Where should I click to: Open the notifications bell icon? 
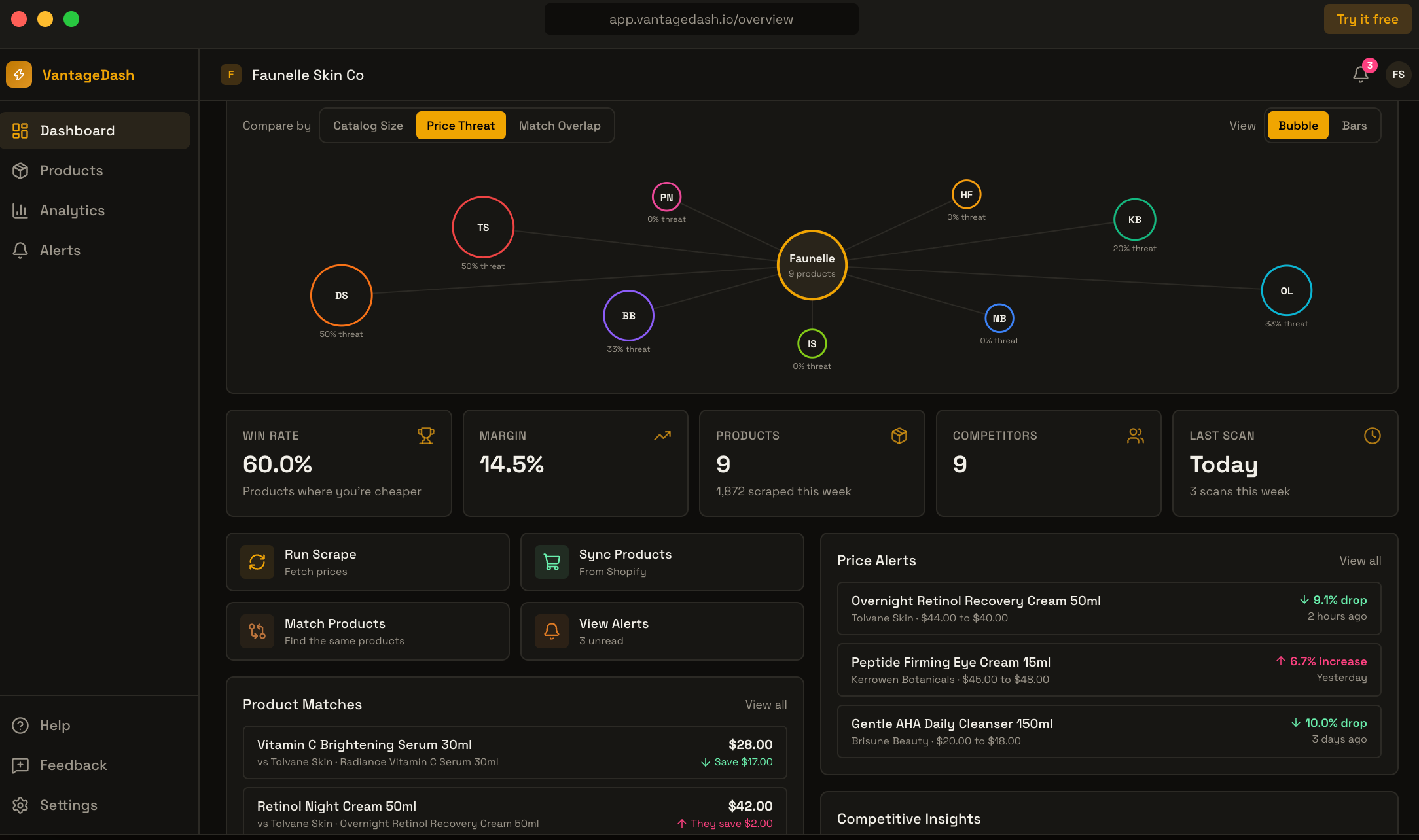click(x=1361, y=75)
